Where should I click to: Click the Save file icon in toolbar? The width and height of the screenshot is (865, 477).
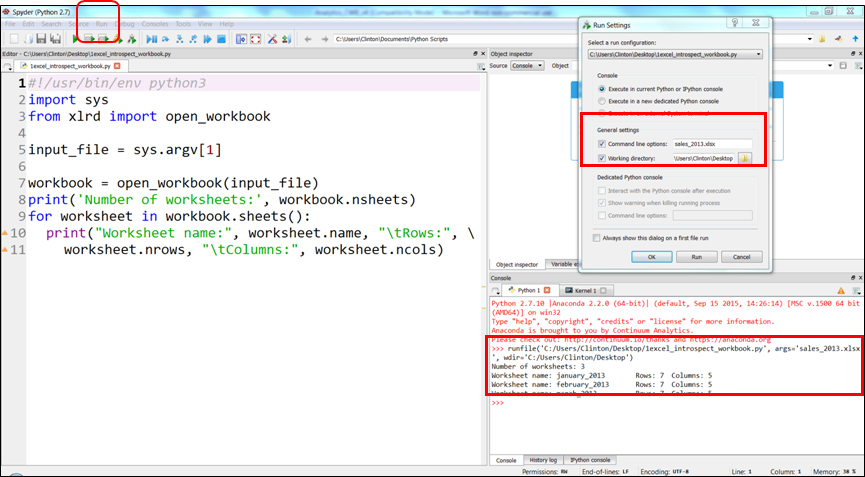(41, 39)
